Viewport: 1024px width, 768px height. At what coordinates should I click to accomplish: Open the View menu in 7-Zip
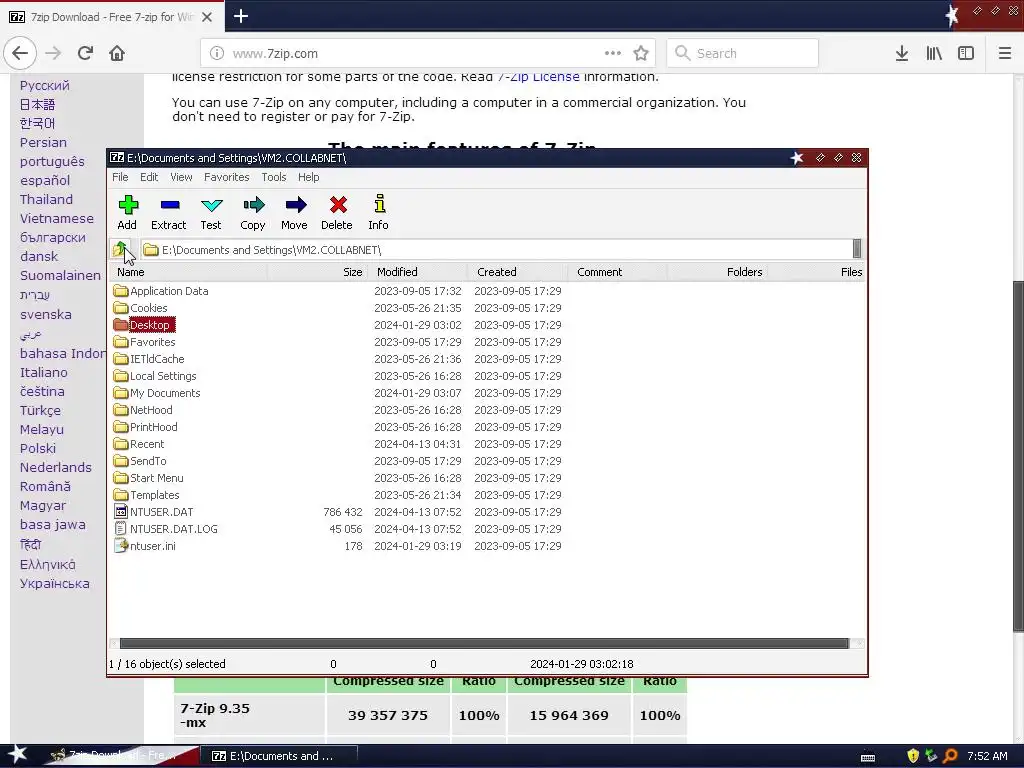pos(181,177)
